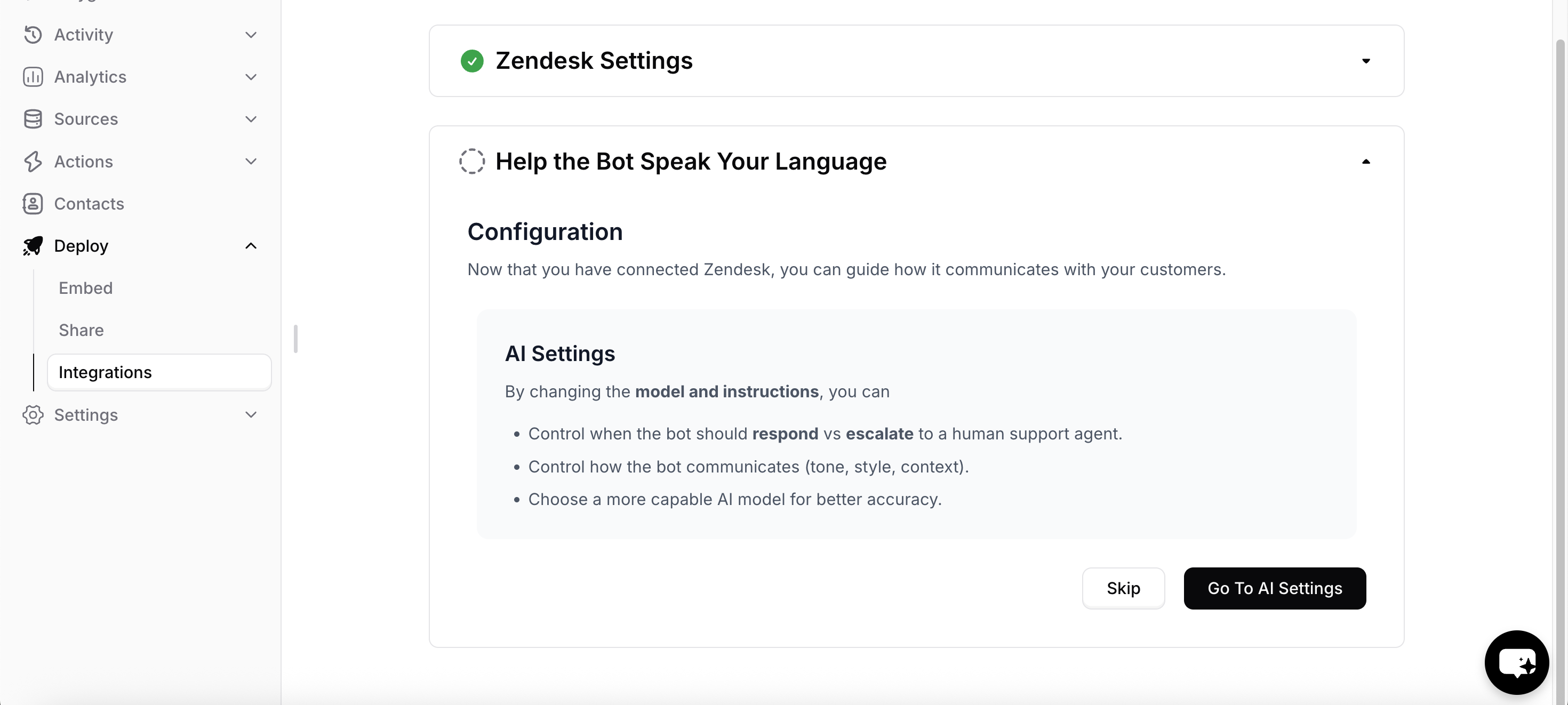The height and width of the screenshot is (705, 1568).
Task: Click the Activity clock icon
Action: tap(33, 35)
